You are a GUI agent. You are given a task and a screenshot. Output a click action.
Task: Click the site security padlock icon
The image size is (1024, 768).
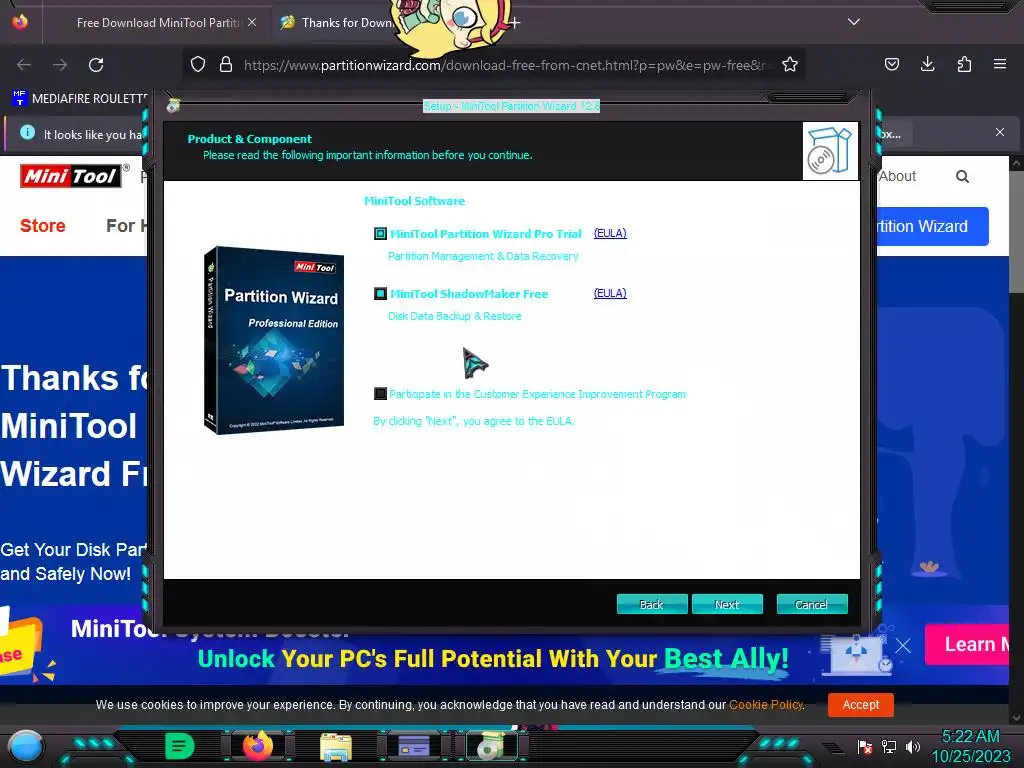(x=226, y=64)
